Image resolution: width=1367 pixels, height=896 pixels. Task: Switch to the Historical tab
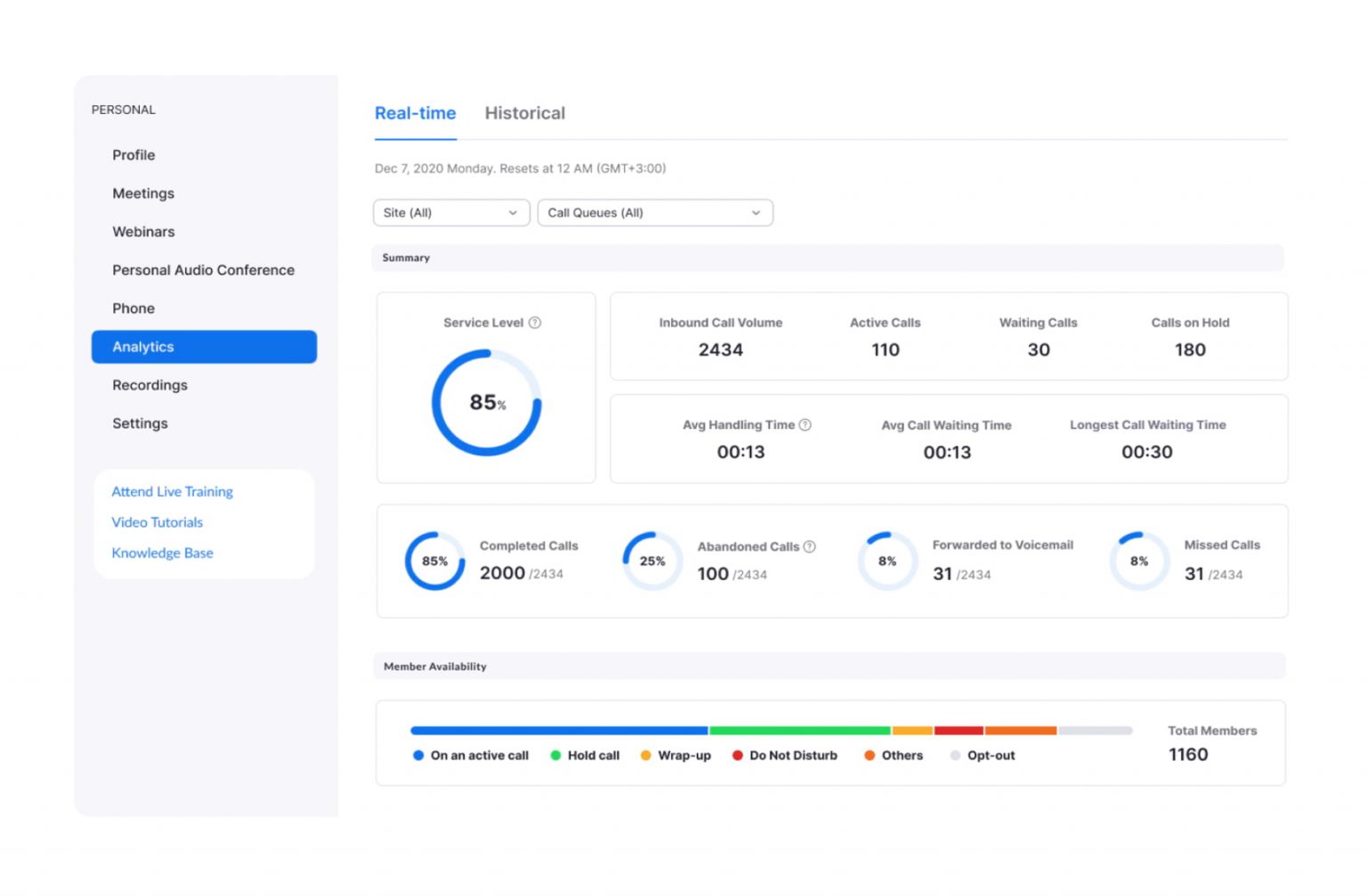(x=525, y=113)
